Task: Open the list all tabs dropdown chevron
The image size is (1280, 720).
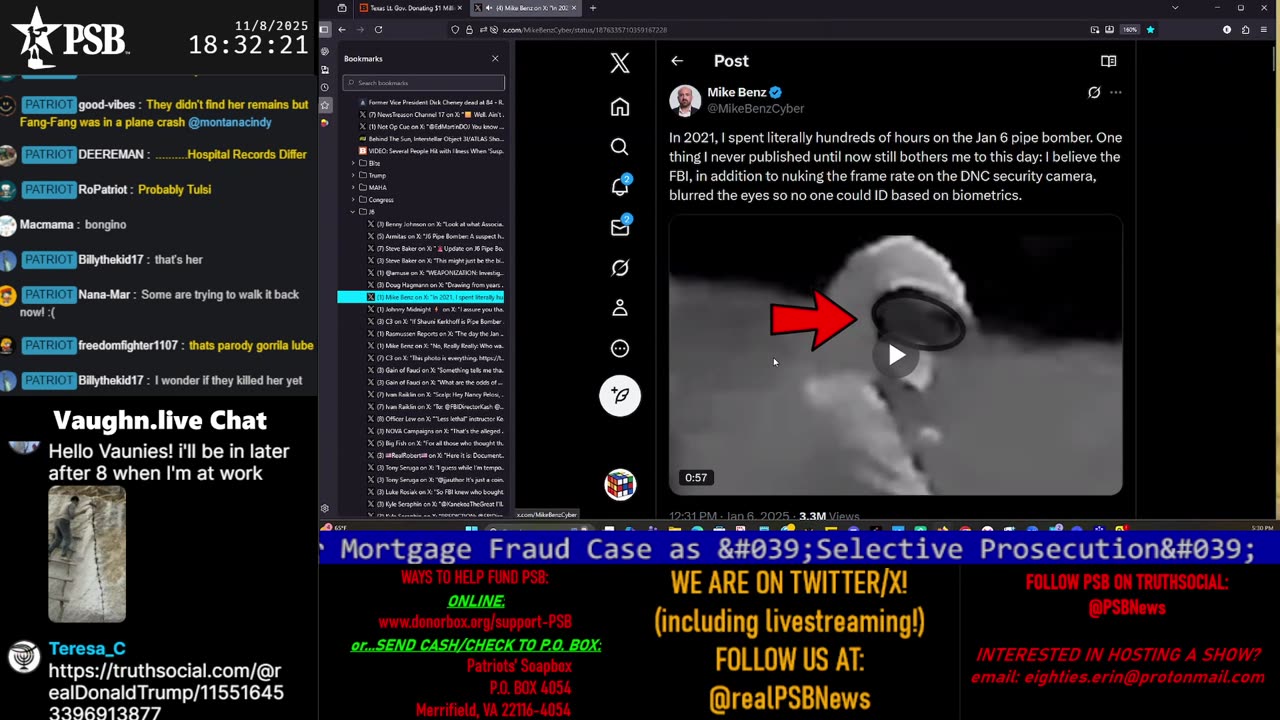Action: (x=1175, y=8)
